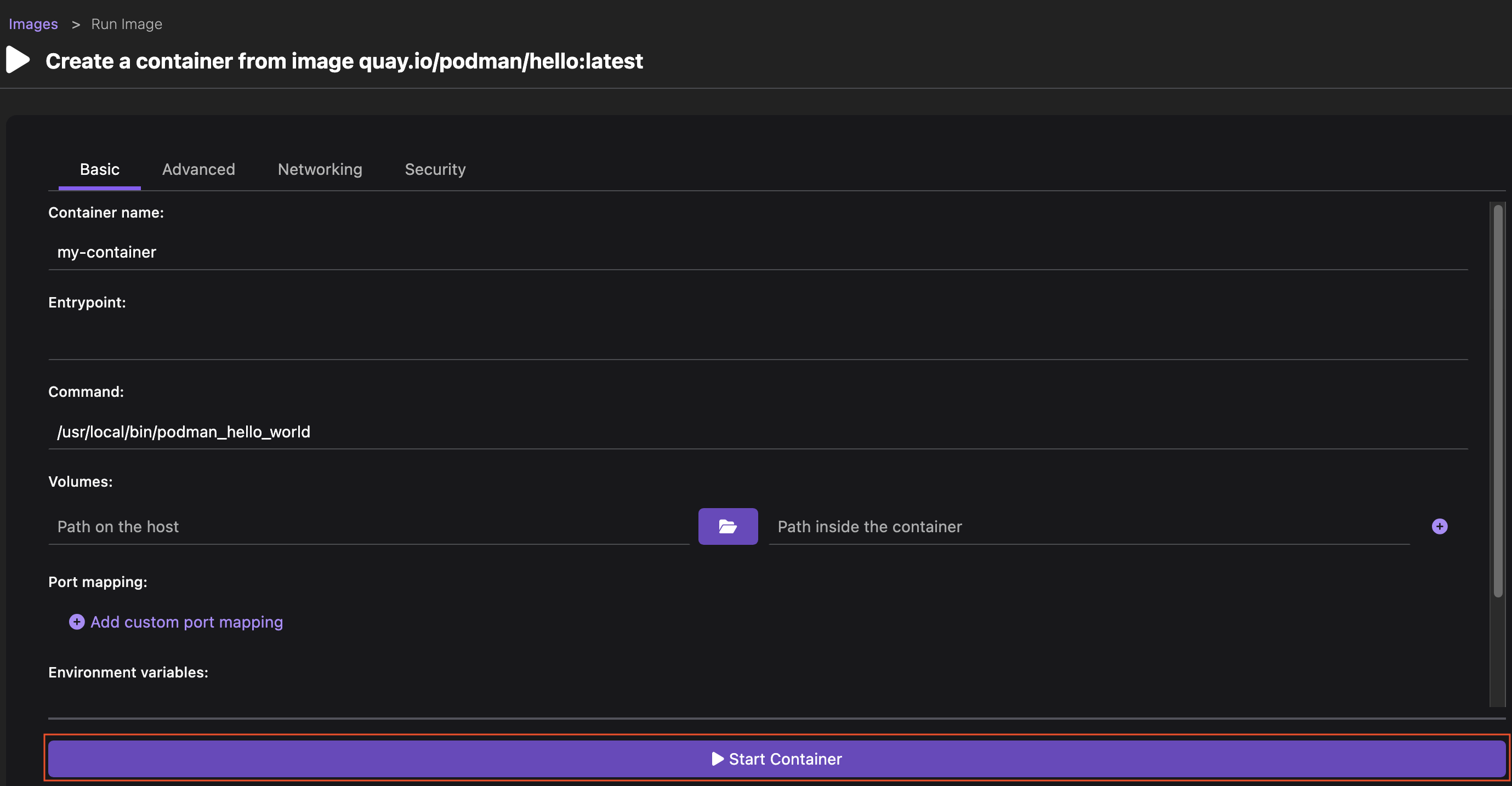Switch to the Advanced tab
Screen dimensions: 1512x786
[198, 168]
